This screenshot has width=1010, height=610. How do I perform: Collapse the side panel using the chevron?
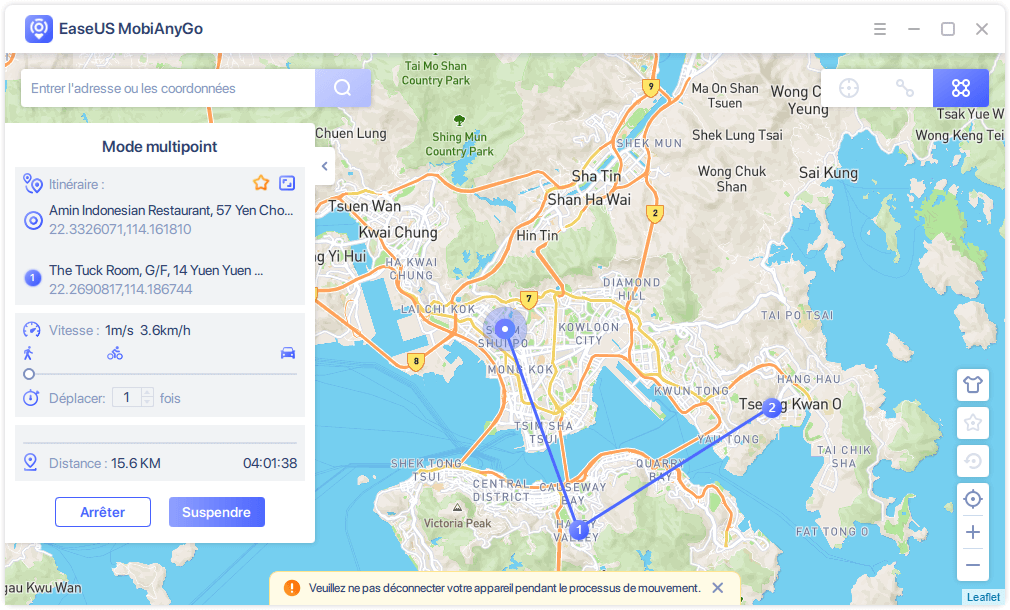tap(325, 167)
